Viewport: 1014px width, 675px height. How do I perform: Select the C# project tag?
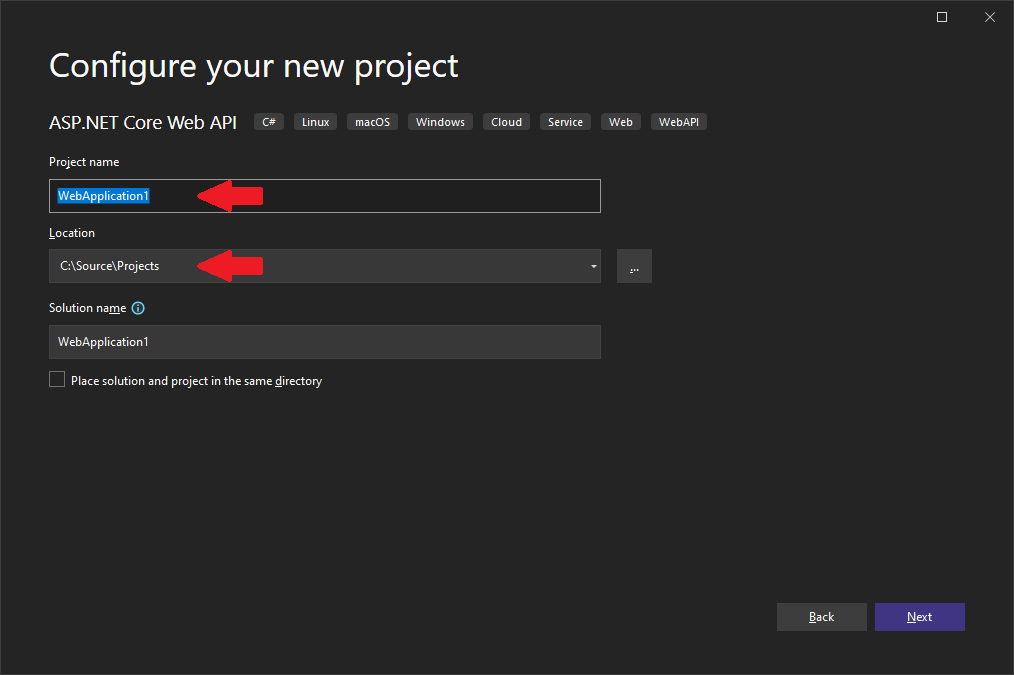click(268, 121)
